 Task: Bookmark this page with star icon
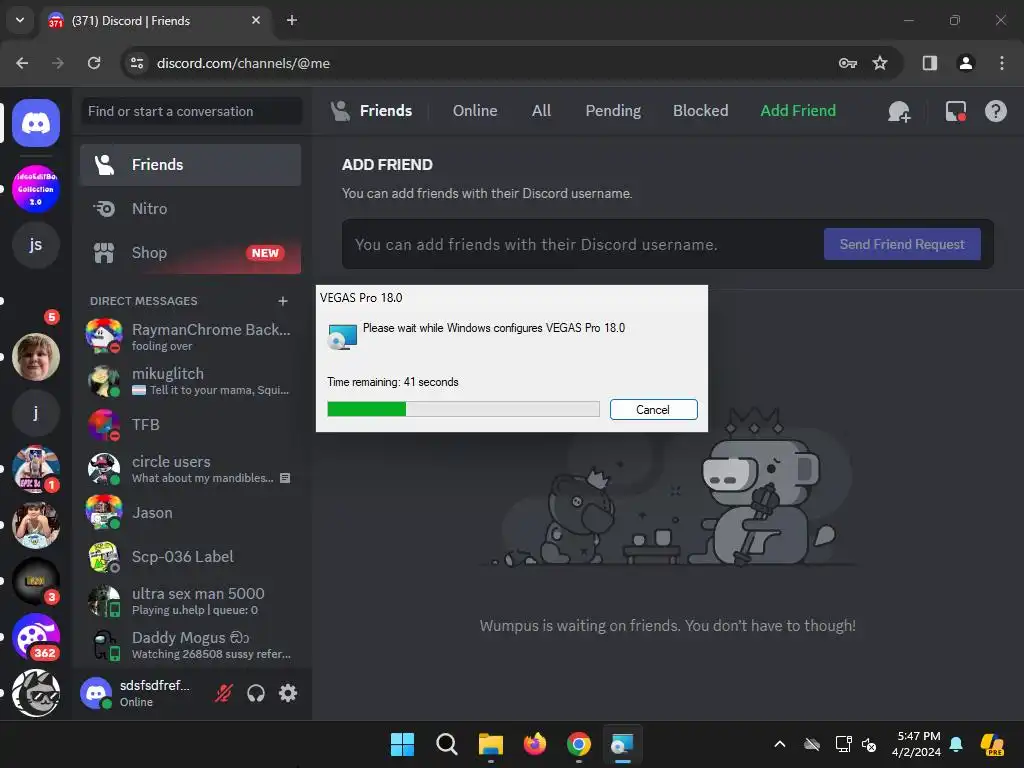click(x=880, y=63)
